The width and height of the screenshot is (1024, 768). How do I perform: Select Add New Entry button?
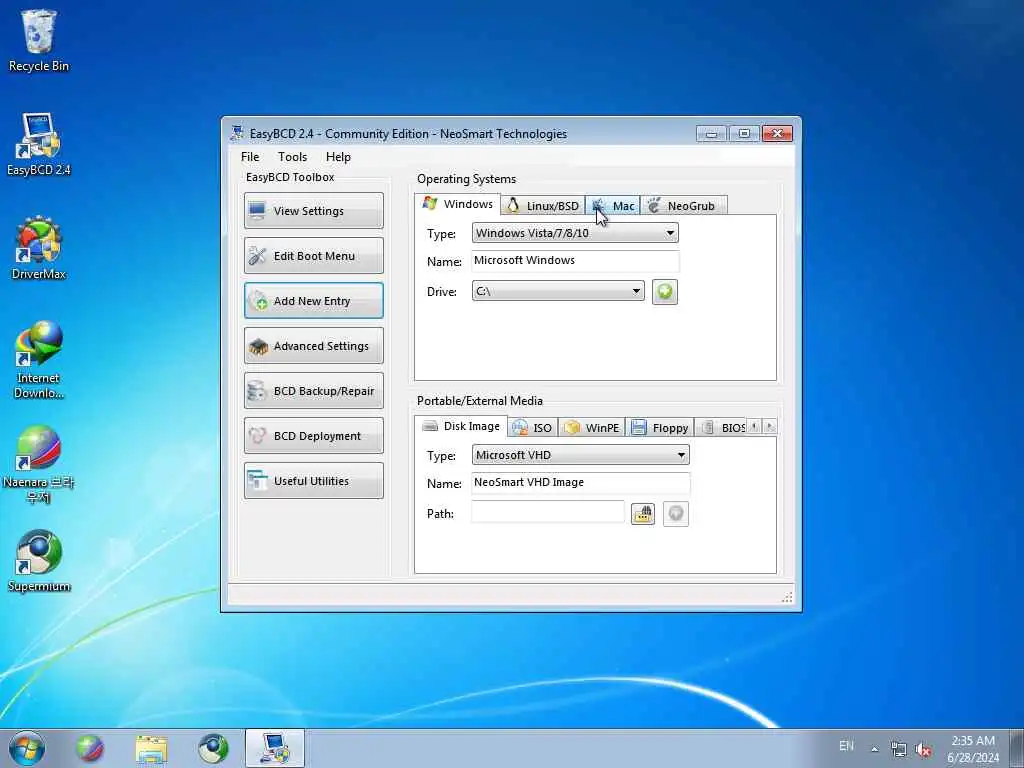313,300
